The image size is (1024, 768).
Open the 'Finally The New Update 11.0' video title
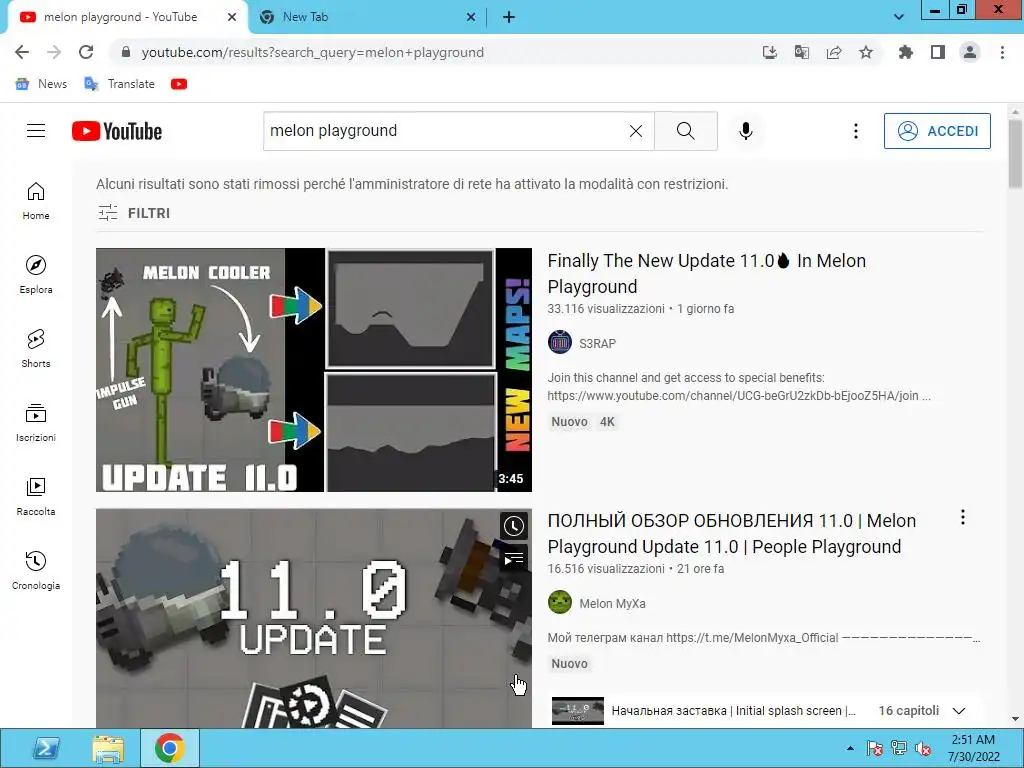[707, 274]
